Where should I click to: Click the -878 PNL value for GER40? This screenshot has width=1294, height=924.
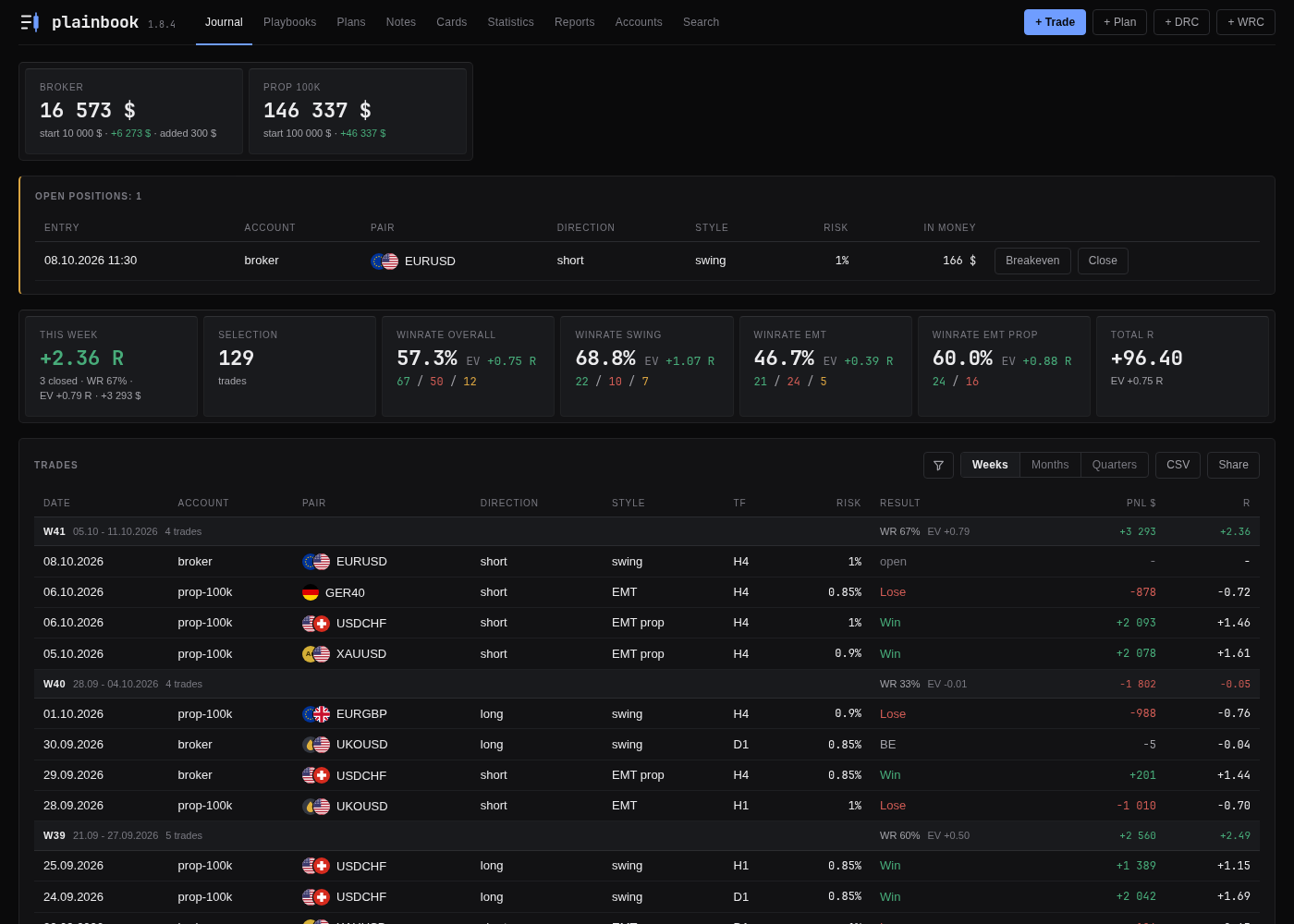pyautogui.click(x=1142, y=592)
